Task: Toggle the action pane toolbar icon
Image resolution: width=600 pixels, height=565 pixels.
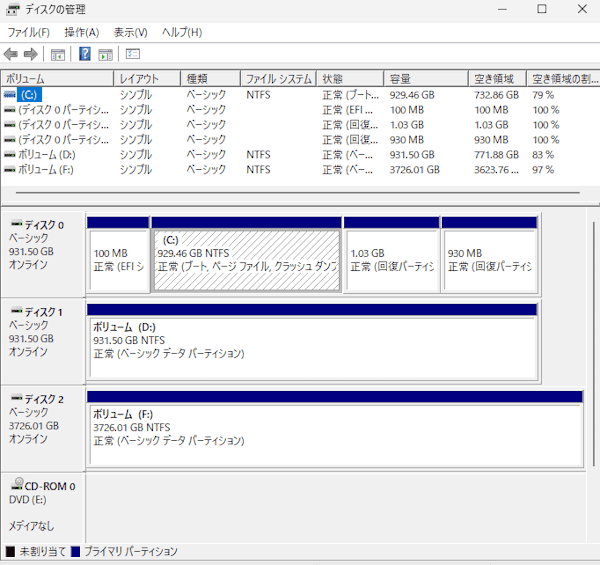Action: point(106,54)
